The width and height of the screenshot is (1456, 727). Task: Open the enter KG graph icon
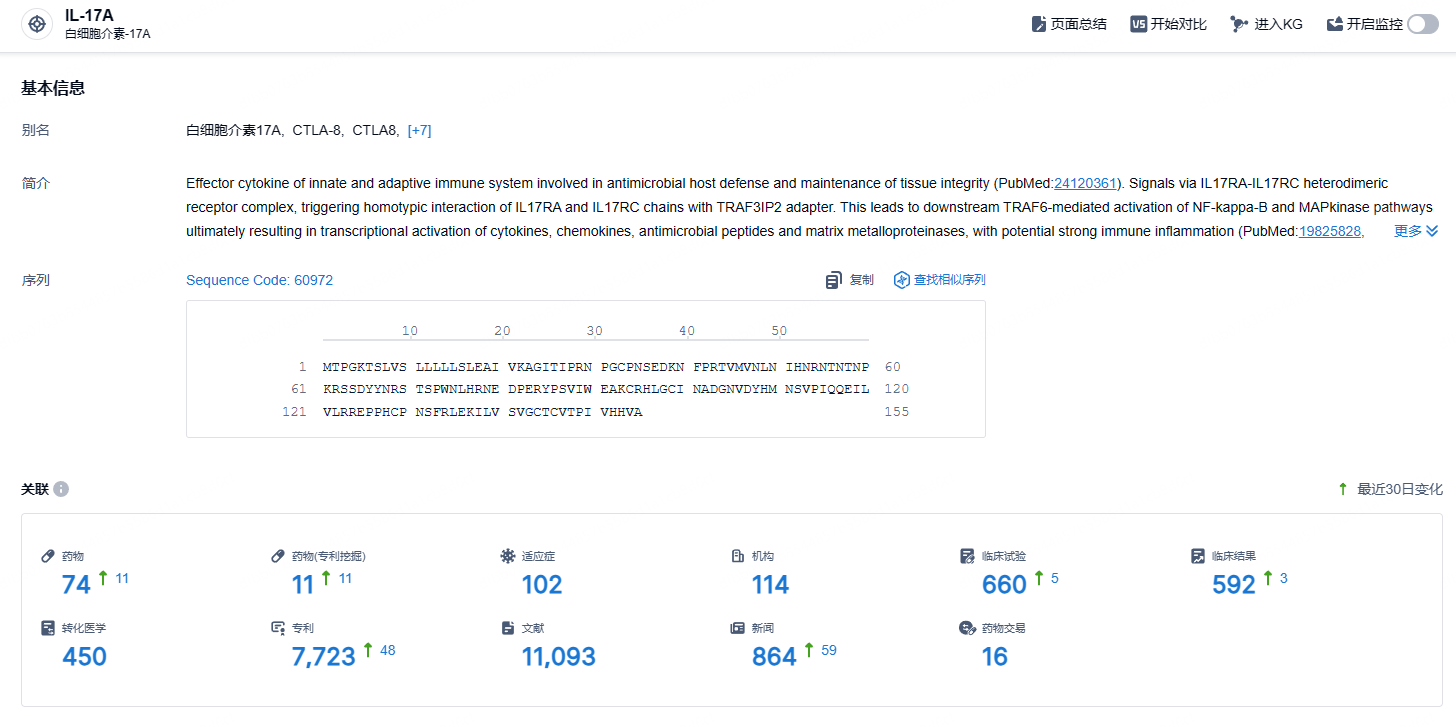(x=1240, y=24)
